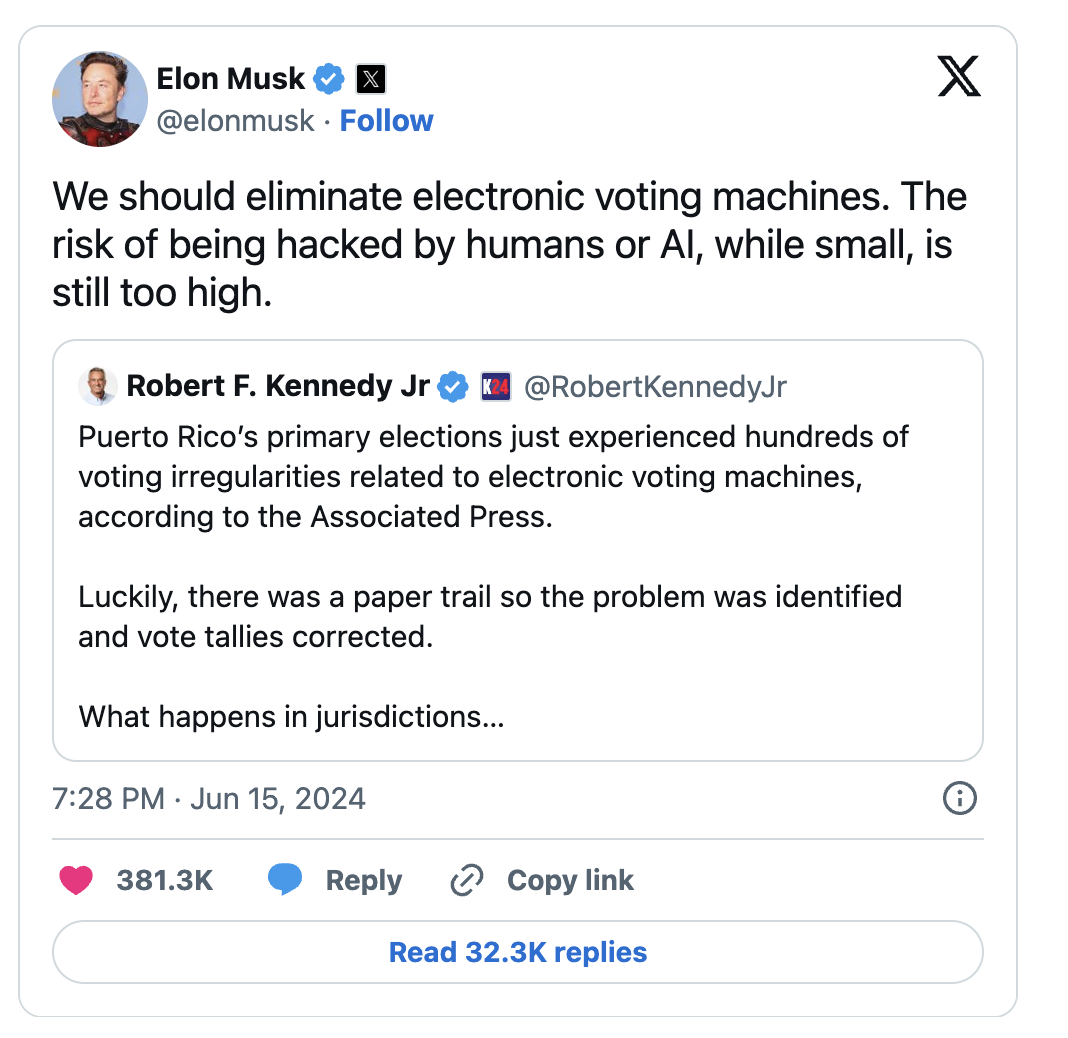Click the 7:28 PM · Jun 15, 2024 timestamp

coord(208,798)
